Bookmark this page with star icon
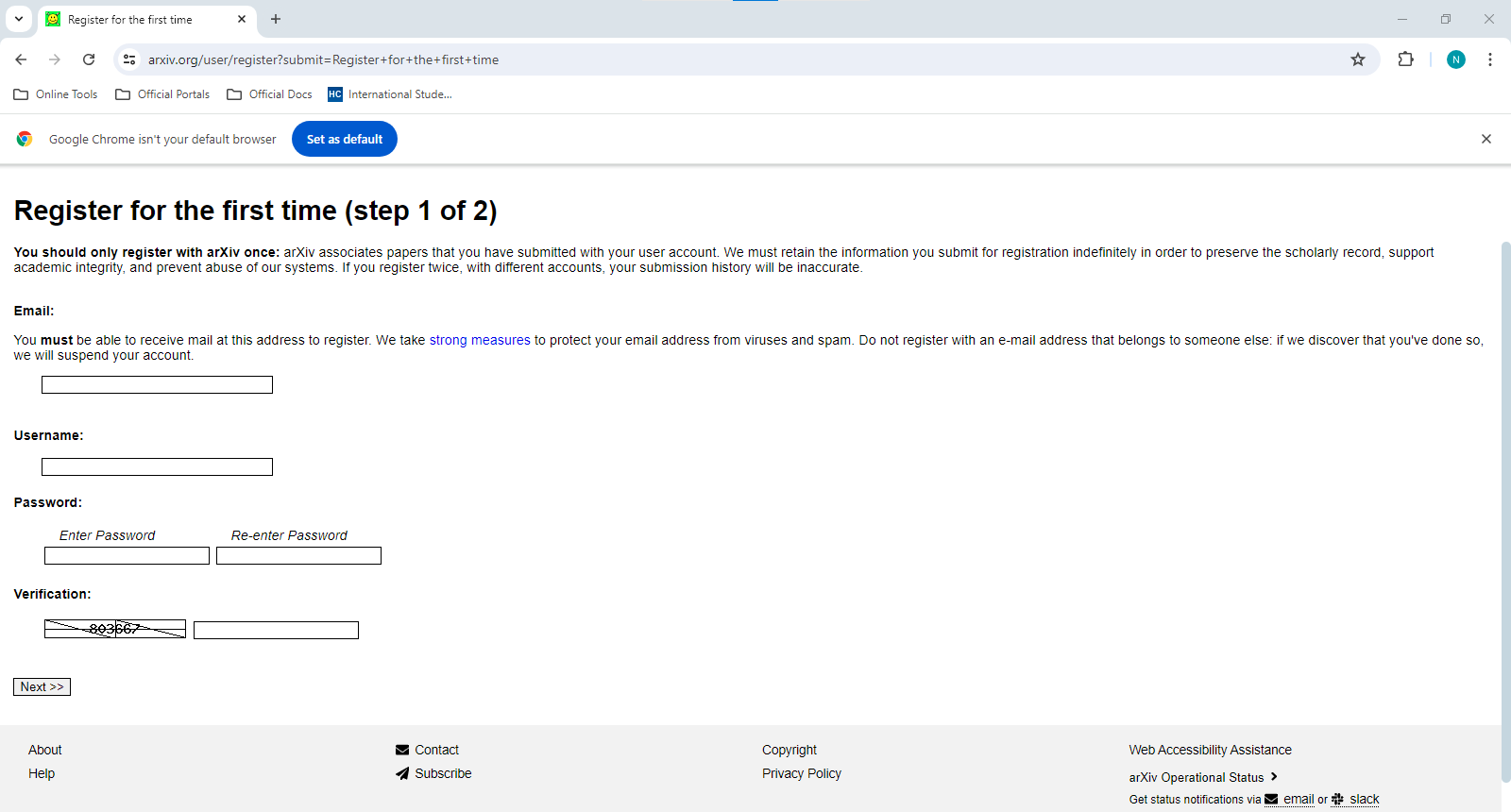Viewport: 1511px width, 812px height. [x=1358, y=59]
